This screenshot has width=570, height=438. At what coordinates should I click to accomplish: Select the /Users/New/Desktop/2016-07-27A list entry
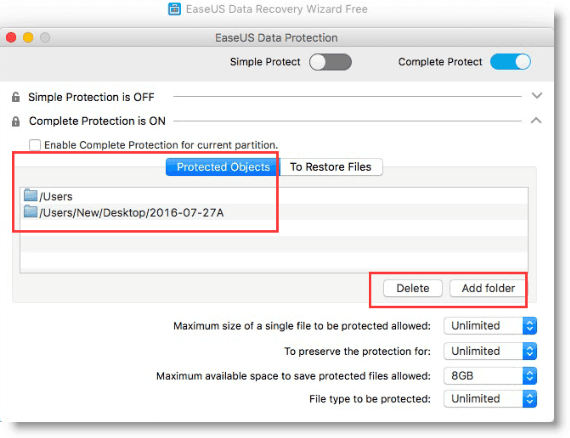[x=274, y=212]
